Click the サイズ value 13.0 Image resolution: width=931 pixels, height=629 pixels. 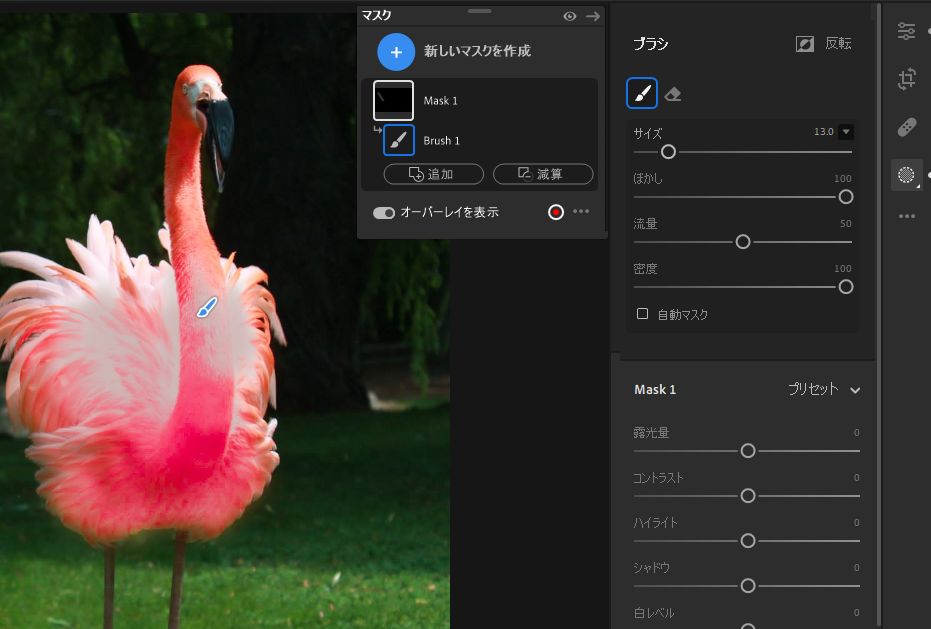click(824, 132)
